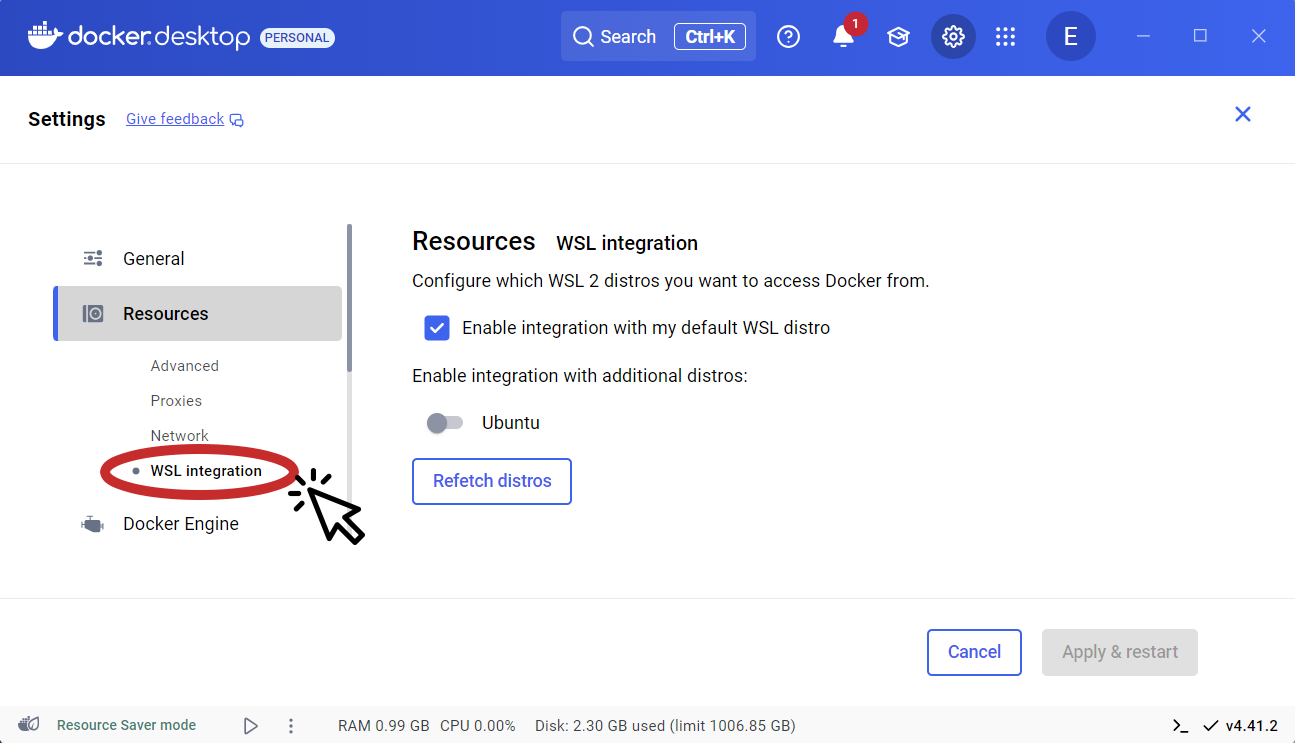Open the terminal icon in the status bar

tap(1179, 725)
